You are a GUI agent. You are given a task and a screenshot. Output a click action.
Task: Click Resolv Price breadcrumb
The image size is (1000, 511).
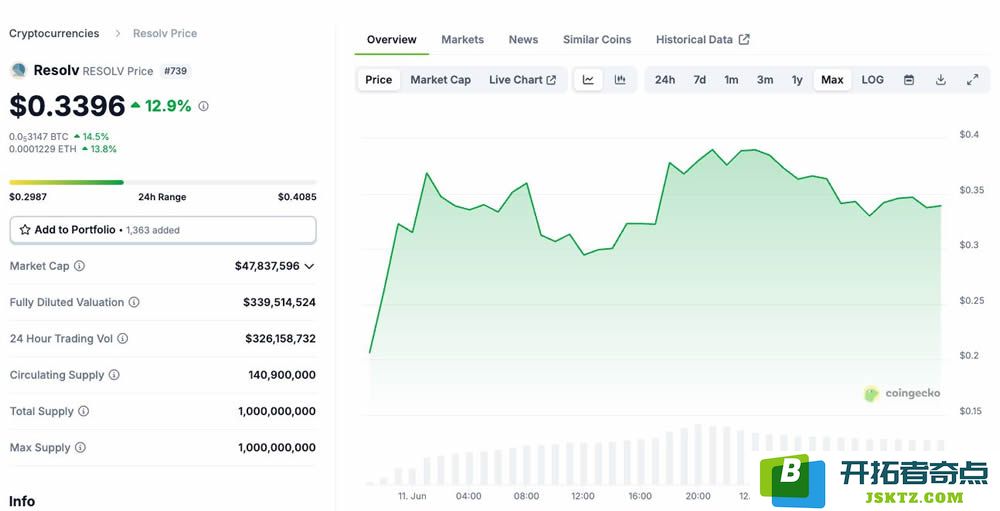coord(165,33)
